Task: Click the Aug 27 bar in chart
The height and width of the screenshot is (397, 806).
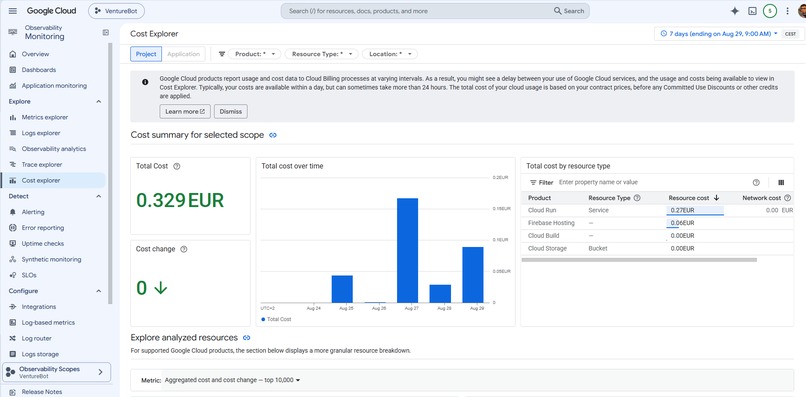Action: pos(408,250)
